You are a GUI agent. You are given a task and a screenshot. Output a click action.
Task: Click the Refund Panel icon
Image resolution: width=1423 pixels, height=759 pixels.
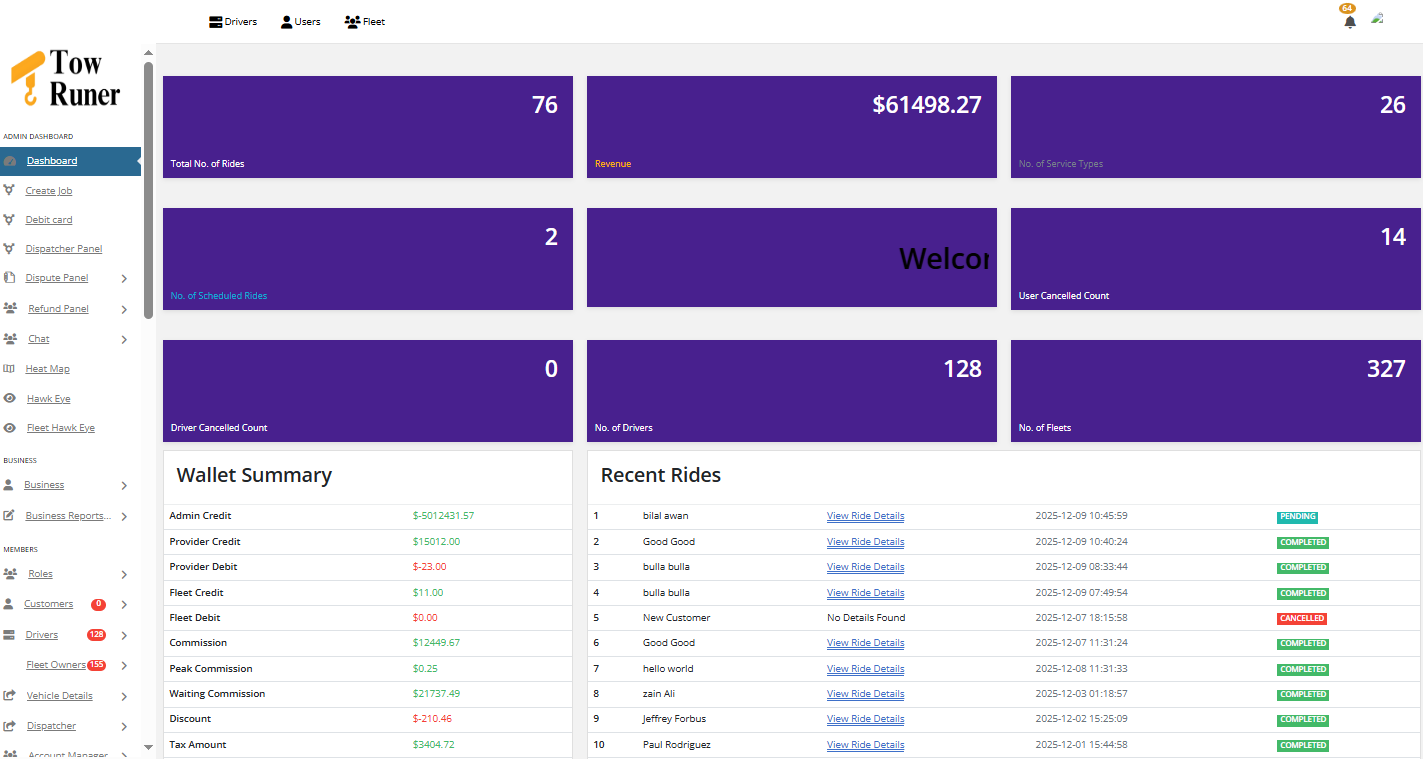[x=13, y=308]
